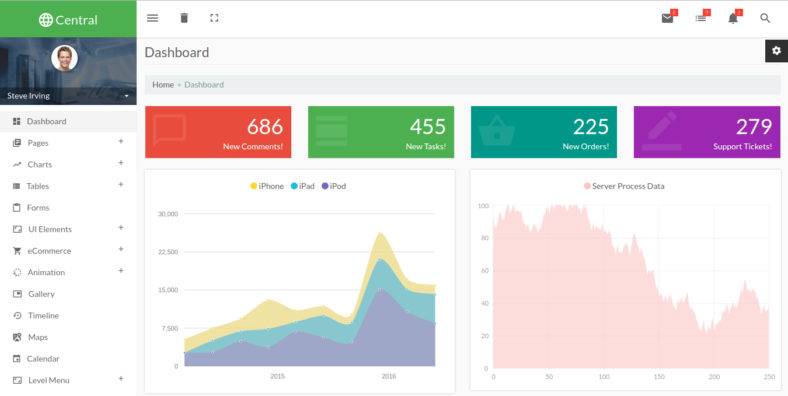Open the Animation sidebar link
Screen dimensions: 788x396
(46, 272)
